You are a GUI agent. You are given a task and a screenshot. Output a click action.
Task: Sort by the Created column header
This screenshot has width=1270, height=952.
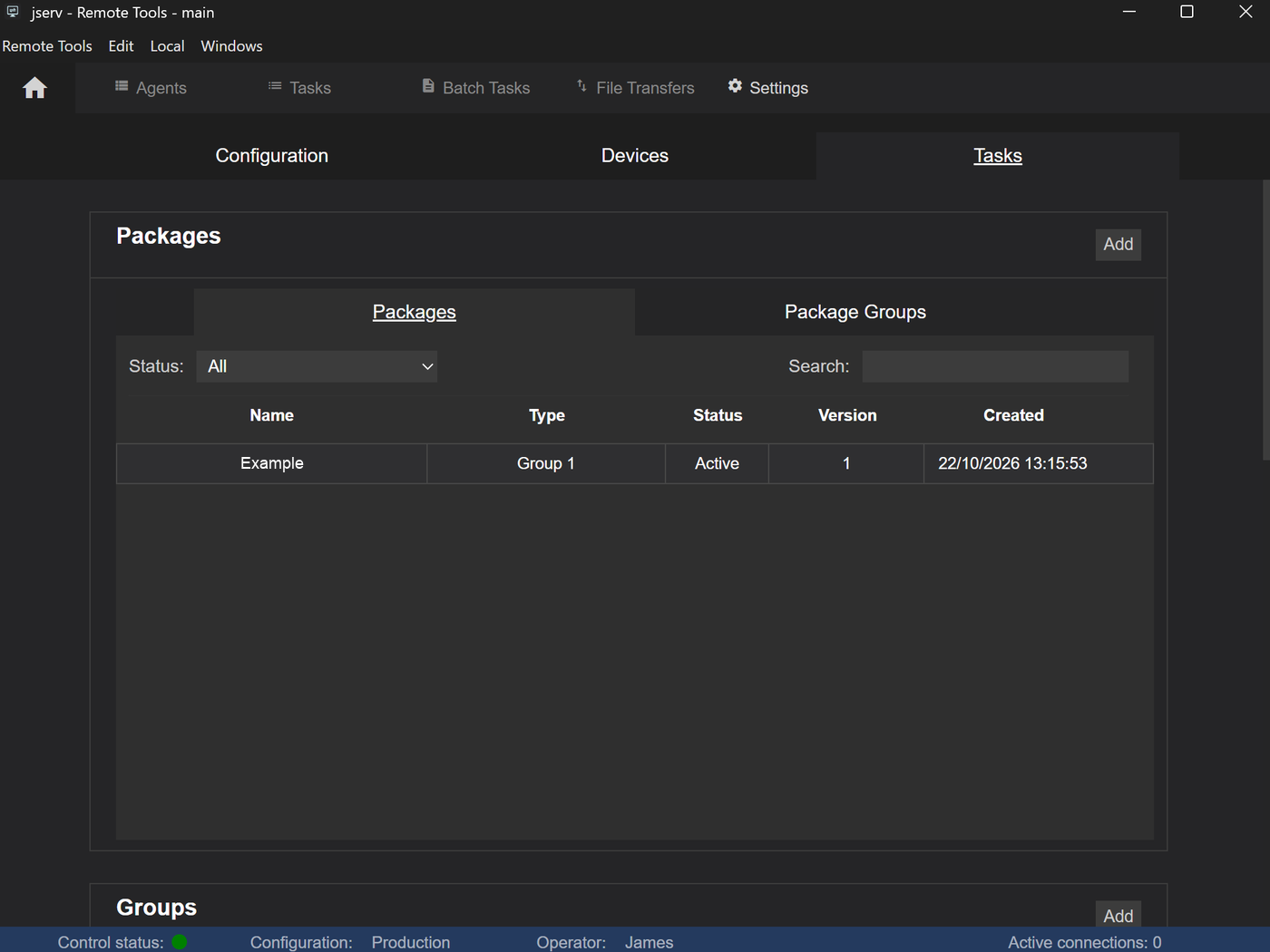tap(1013, 415)
